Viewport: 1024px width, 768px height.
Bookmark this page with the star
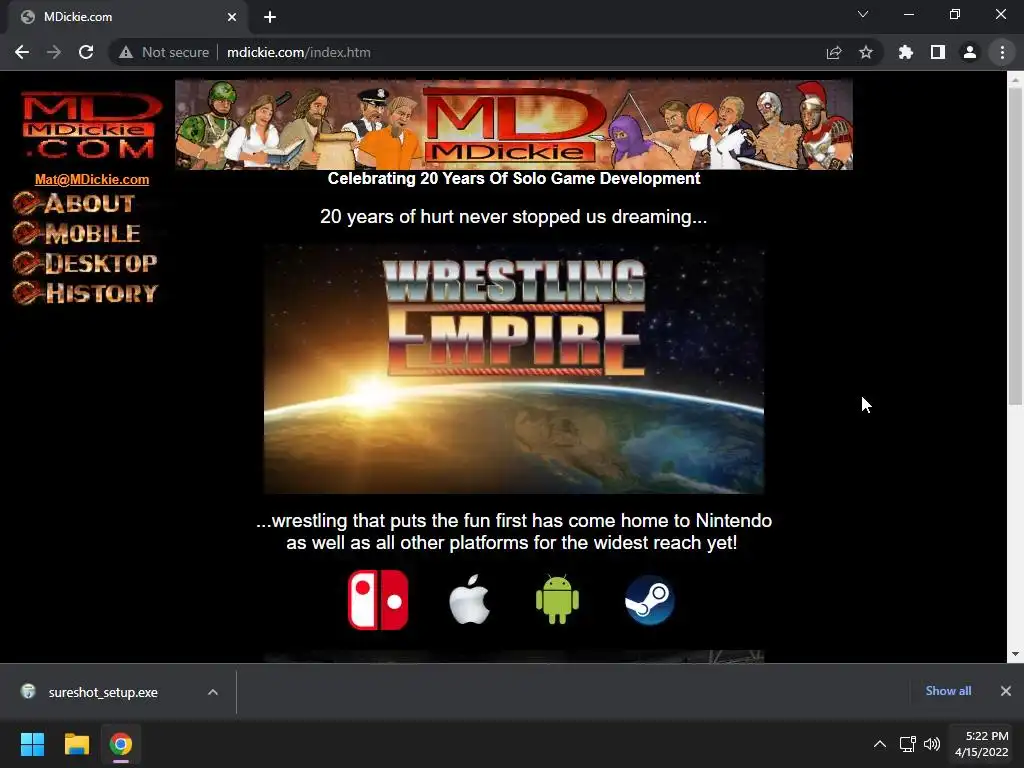tap(866, 52)
